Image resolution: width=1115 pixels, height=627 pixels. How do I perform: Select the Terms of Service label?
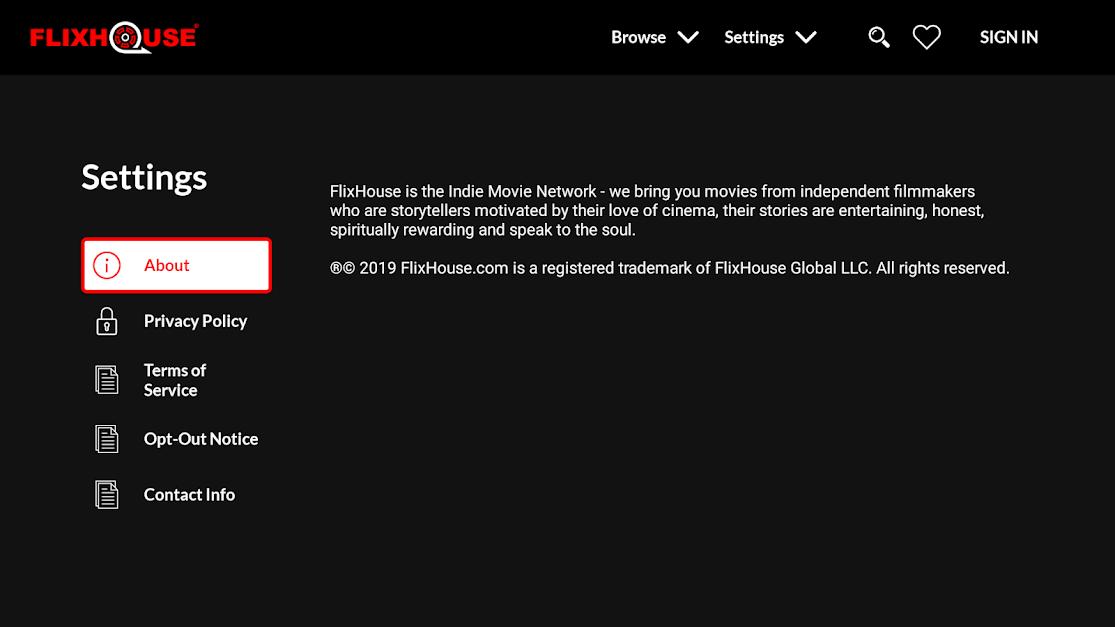point(175,380)
